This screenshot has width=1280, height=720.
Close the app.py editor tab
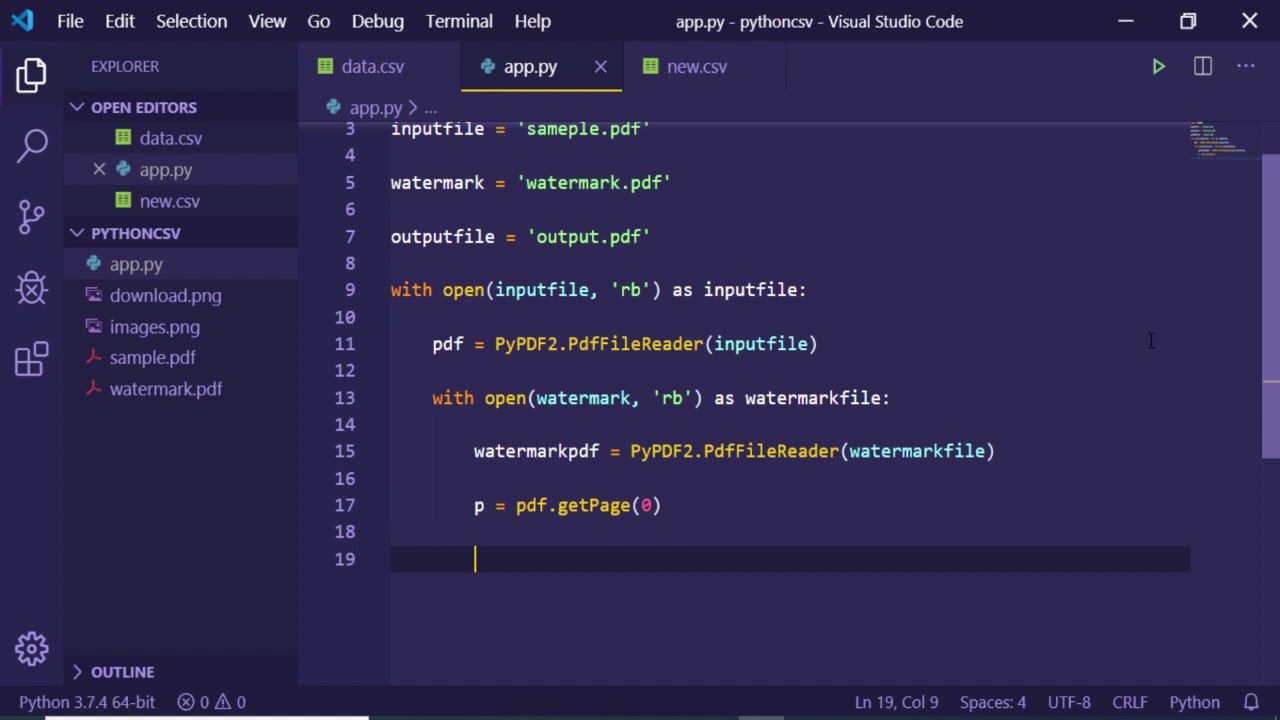(x=600, y=67)
